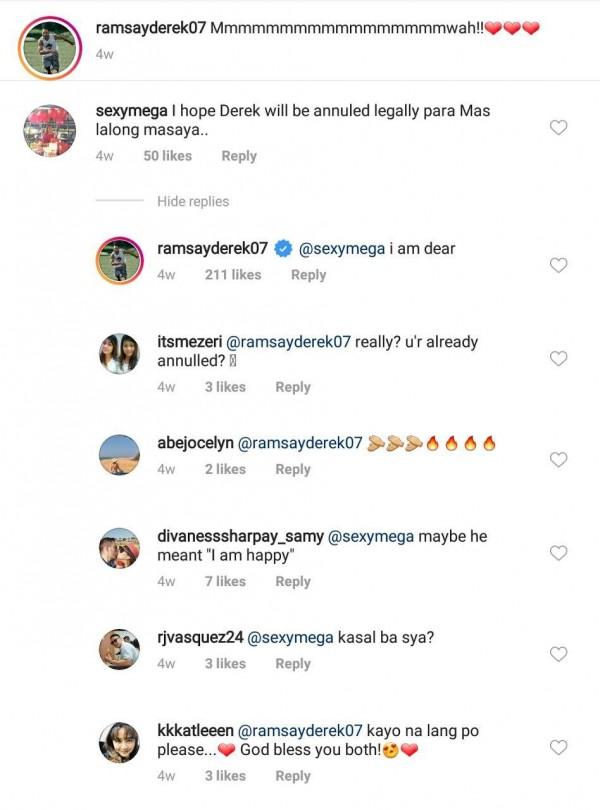Open itsmezeri's profile avatar
Viewport: 600px width, 810px height.
click(118, 353)
